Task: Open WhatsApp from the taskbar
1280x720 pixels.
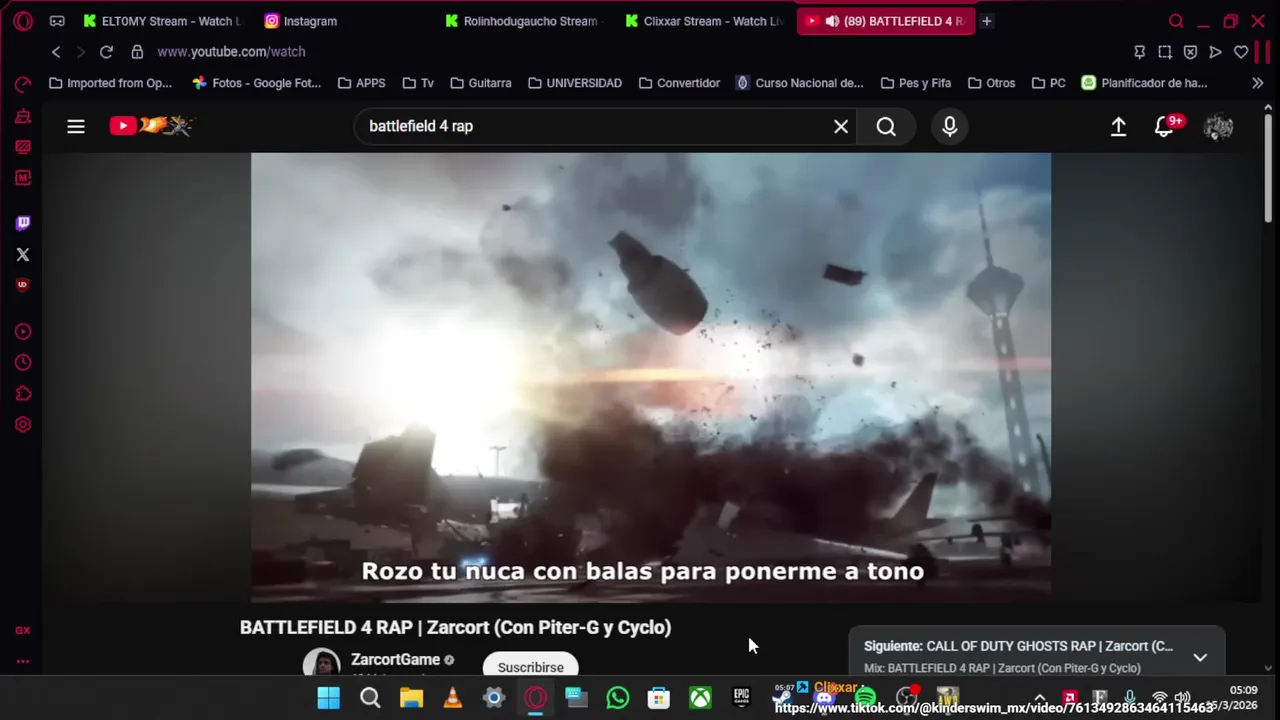Action: click(618, 698)
